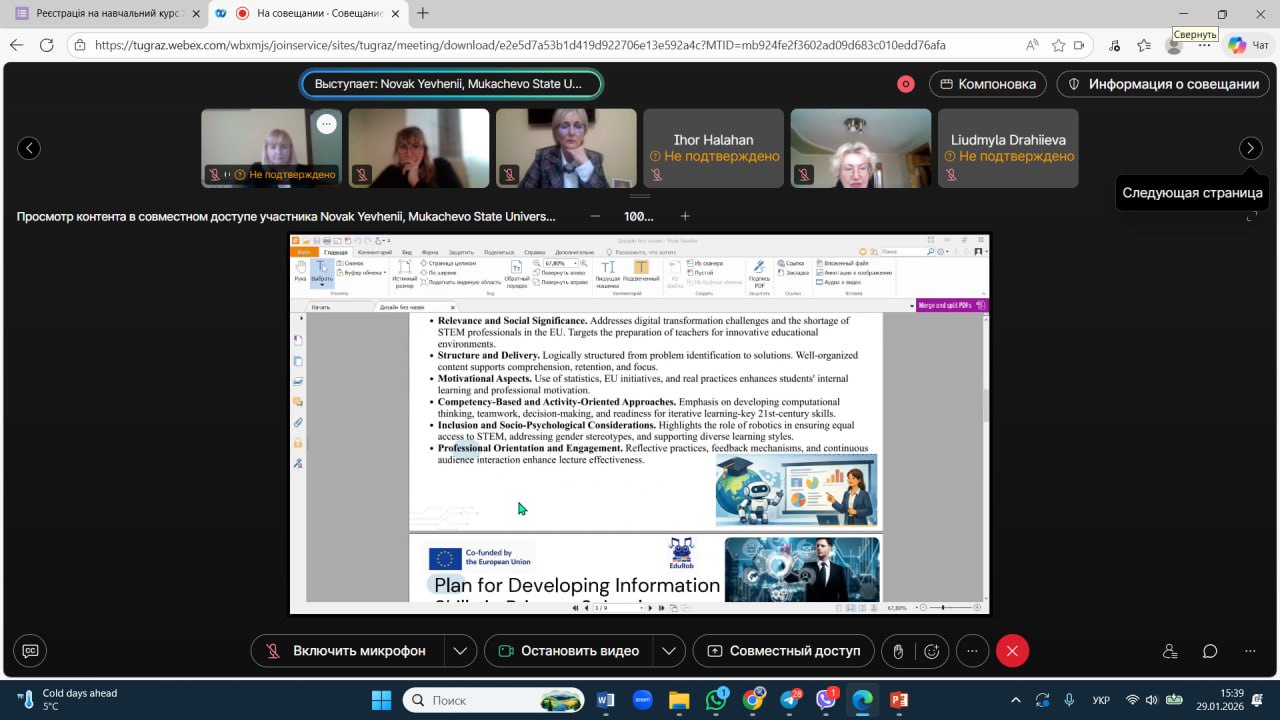Unmute with Включить микрофон button

click(347, 651)
